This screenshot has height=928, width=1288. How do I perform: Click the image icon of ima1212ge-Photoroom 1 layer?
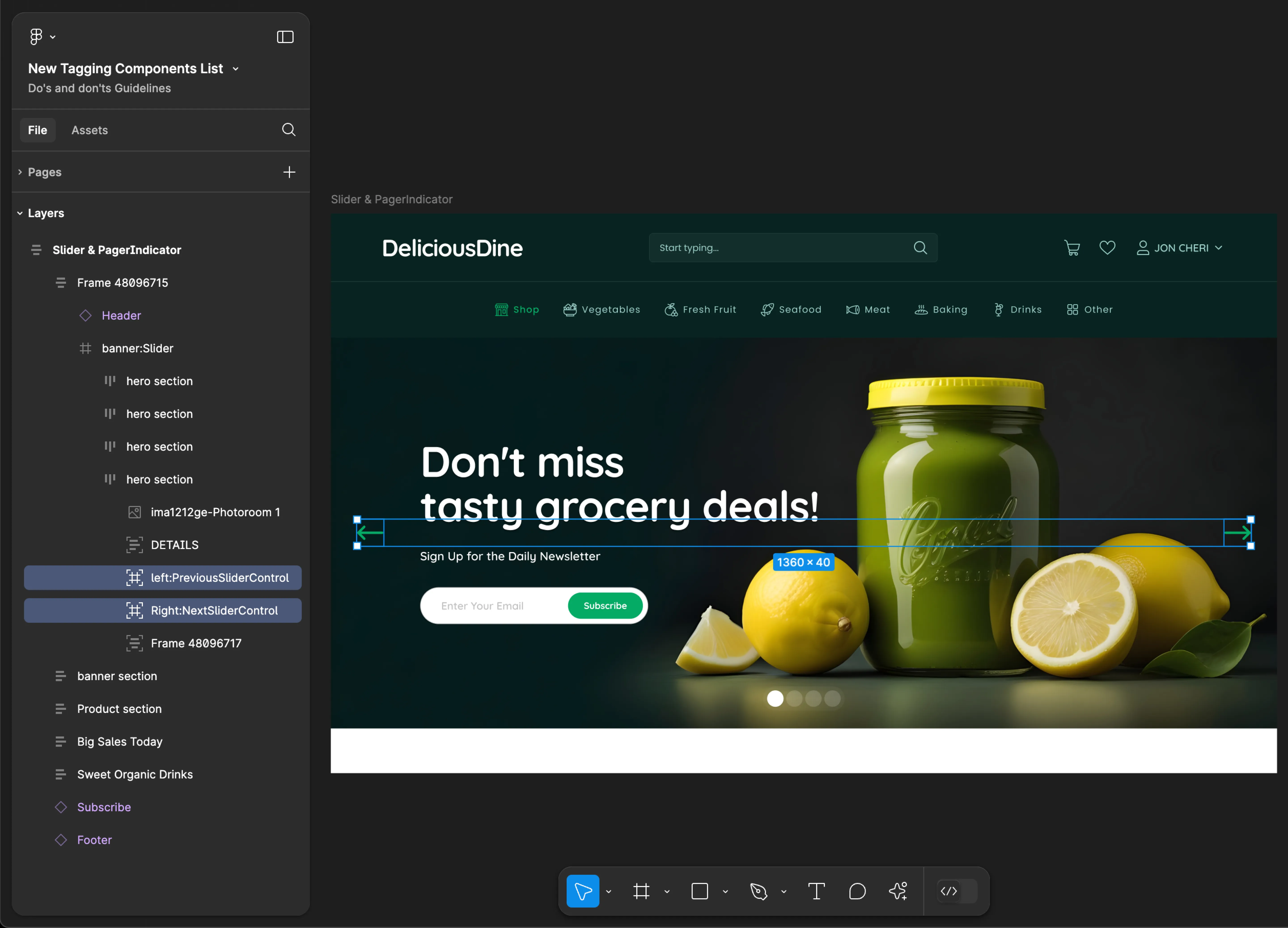pyautogui.click(x=135, y=513)
